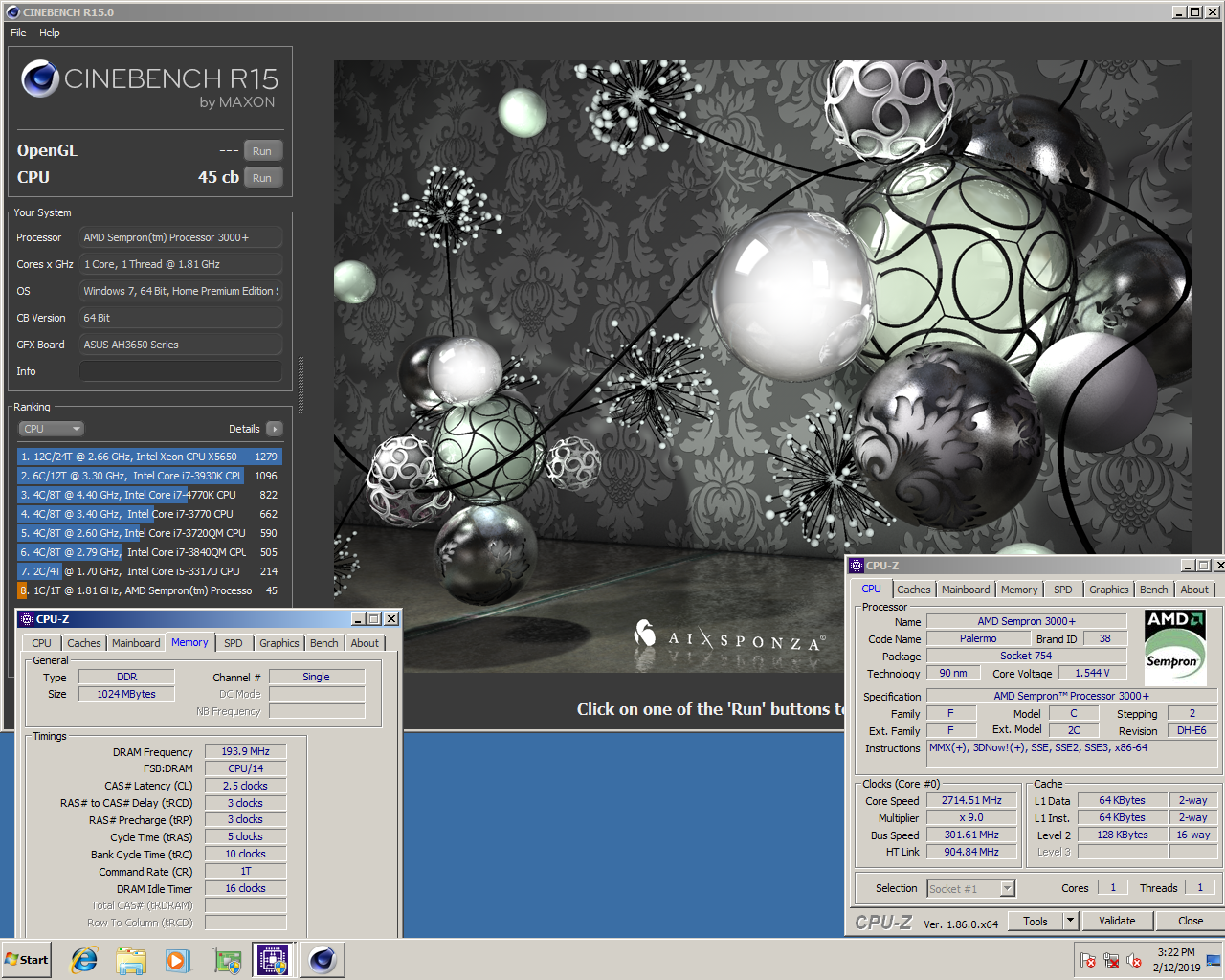The width and height of the screenshot is (1225, 980).
Task: Select ranking row Intel Core i7-3840QM
Action: click(149, 552)
